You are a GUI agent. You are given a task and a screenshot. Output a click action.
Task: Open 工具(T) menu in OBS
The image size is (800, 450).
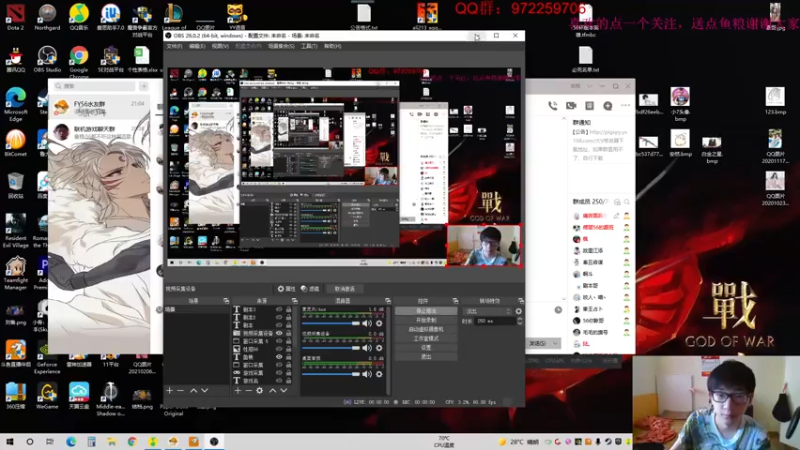coord(309,46)
